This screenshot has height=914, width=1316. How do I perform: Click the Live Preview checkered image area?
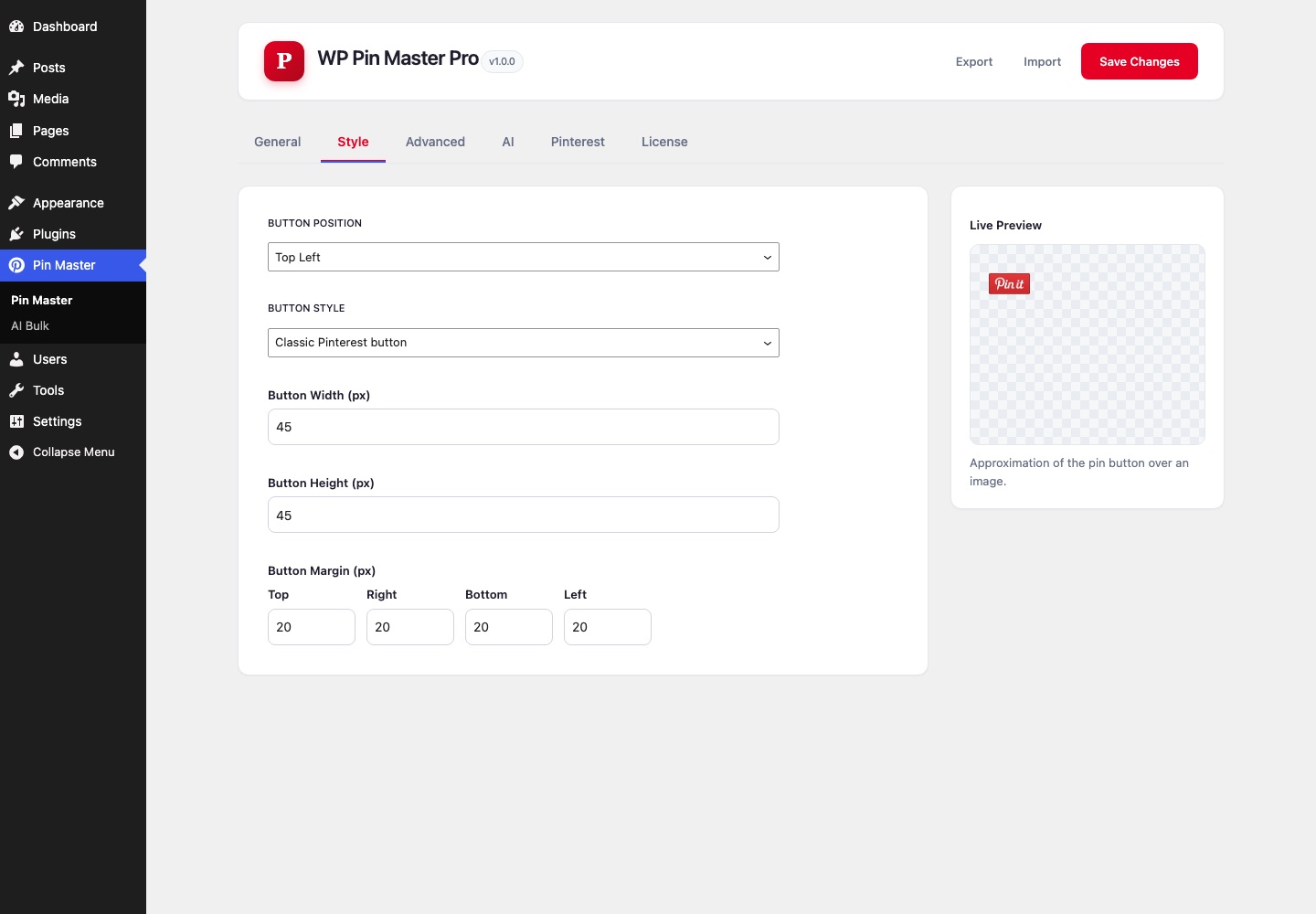click(1088, 345)
